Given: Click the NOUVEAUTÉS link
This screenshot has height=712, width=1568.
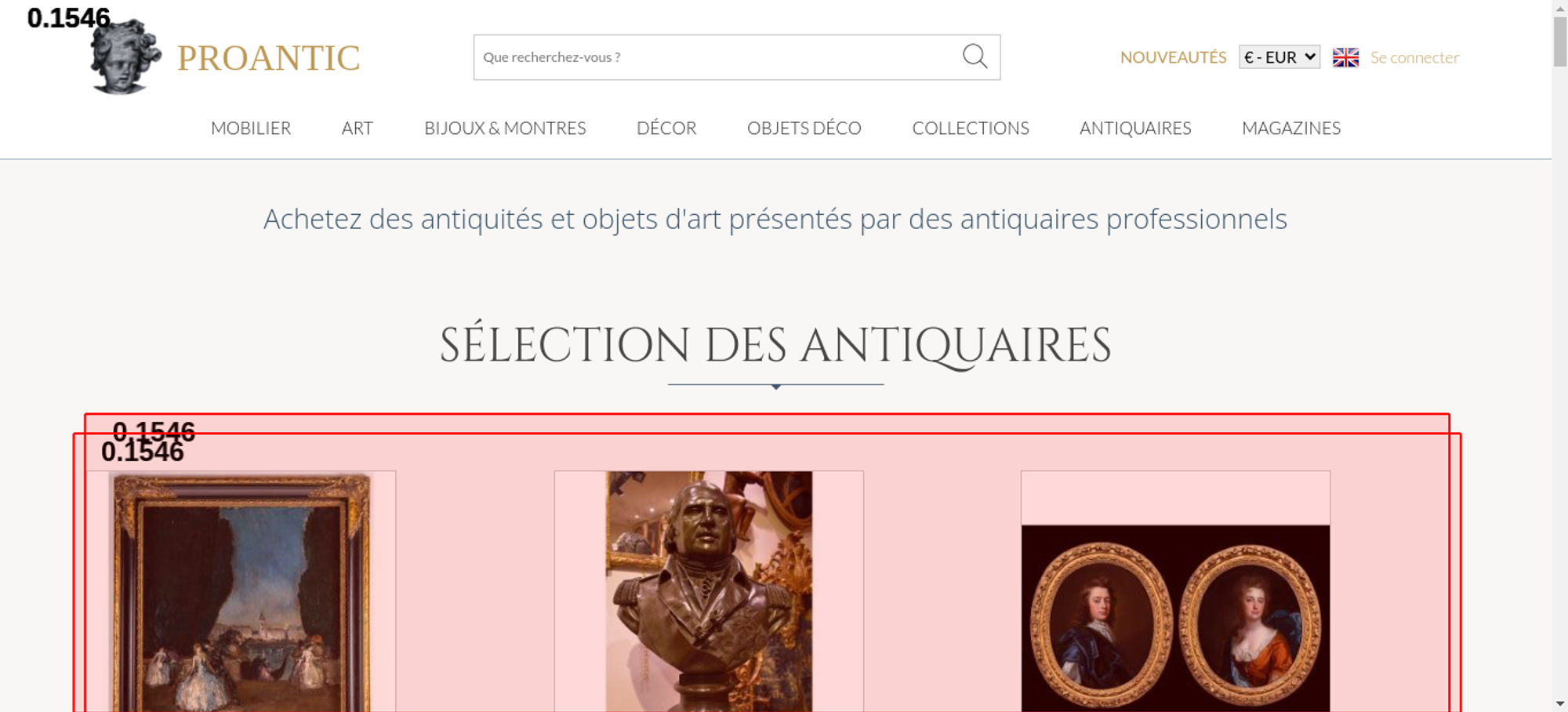Looking at the screenshot, I should point(1173,57).
